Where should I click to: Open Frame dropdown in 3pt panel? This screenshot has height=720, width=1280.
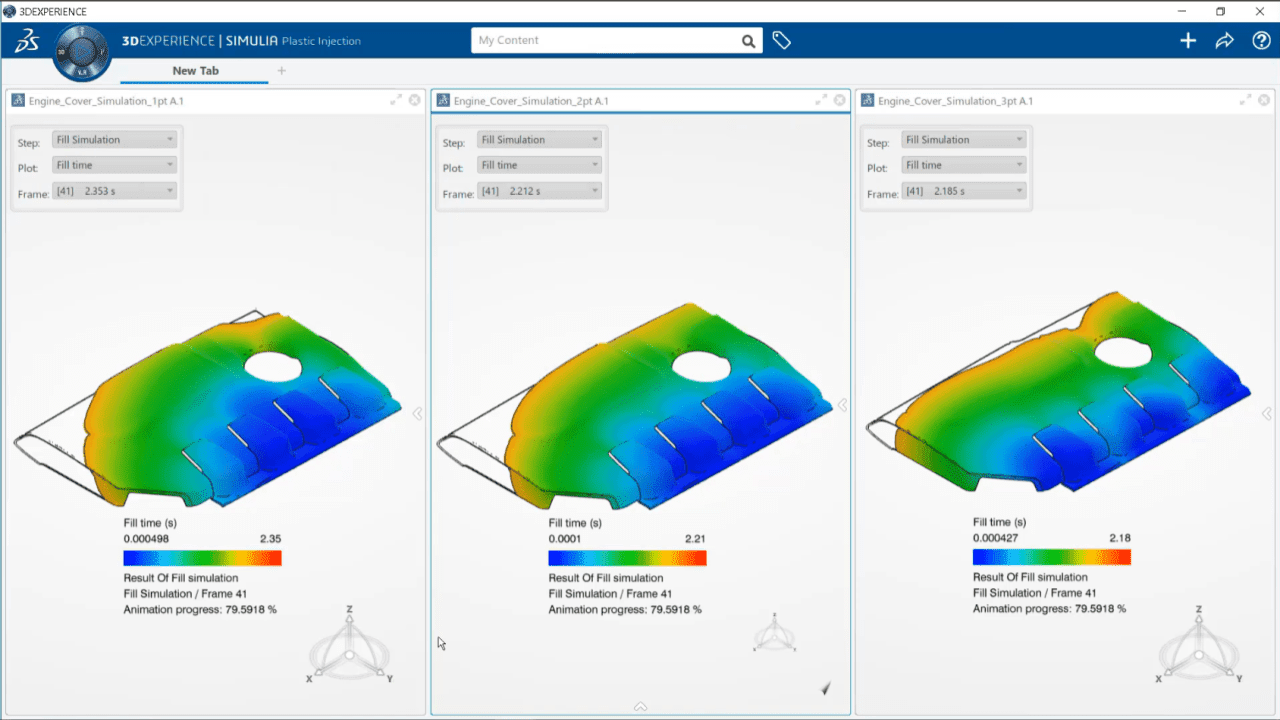(x=964, y=191)
